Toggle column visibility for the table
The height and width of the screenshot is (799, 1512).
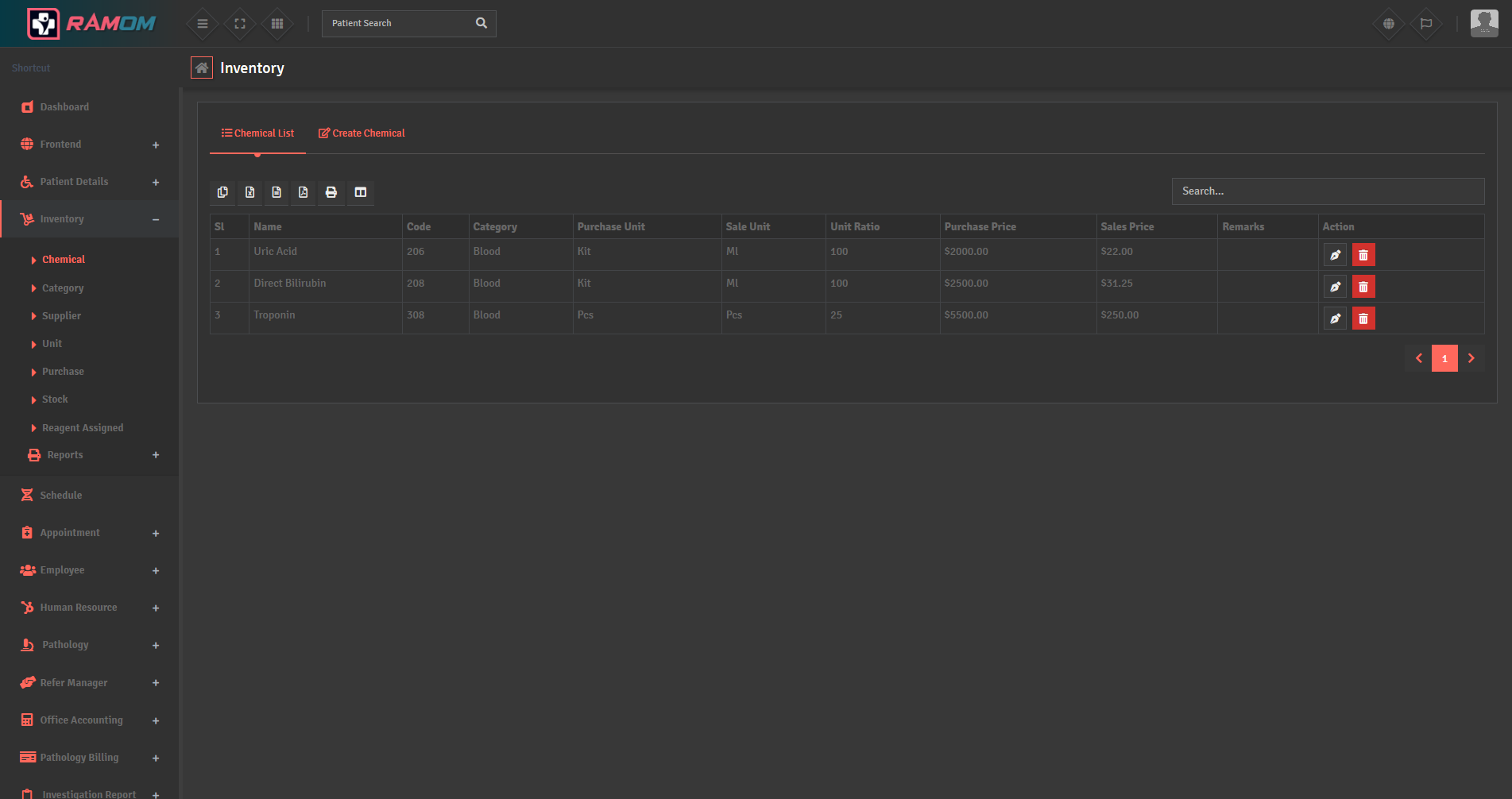pyautogui.click(x=360, y=192)
